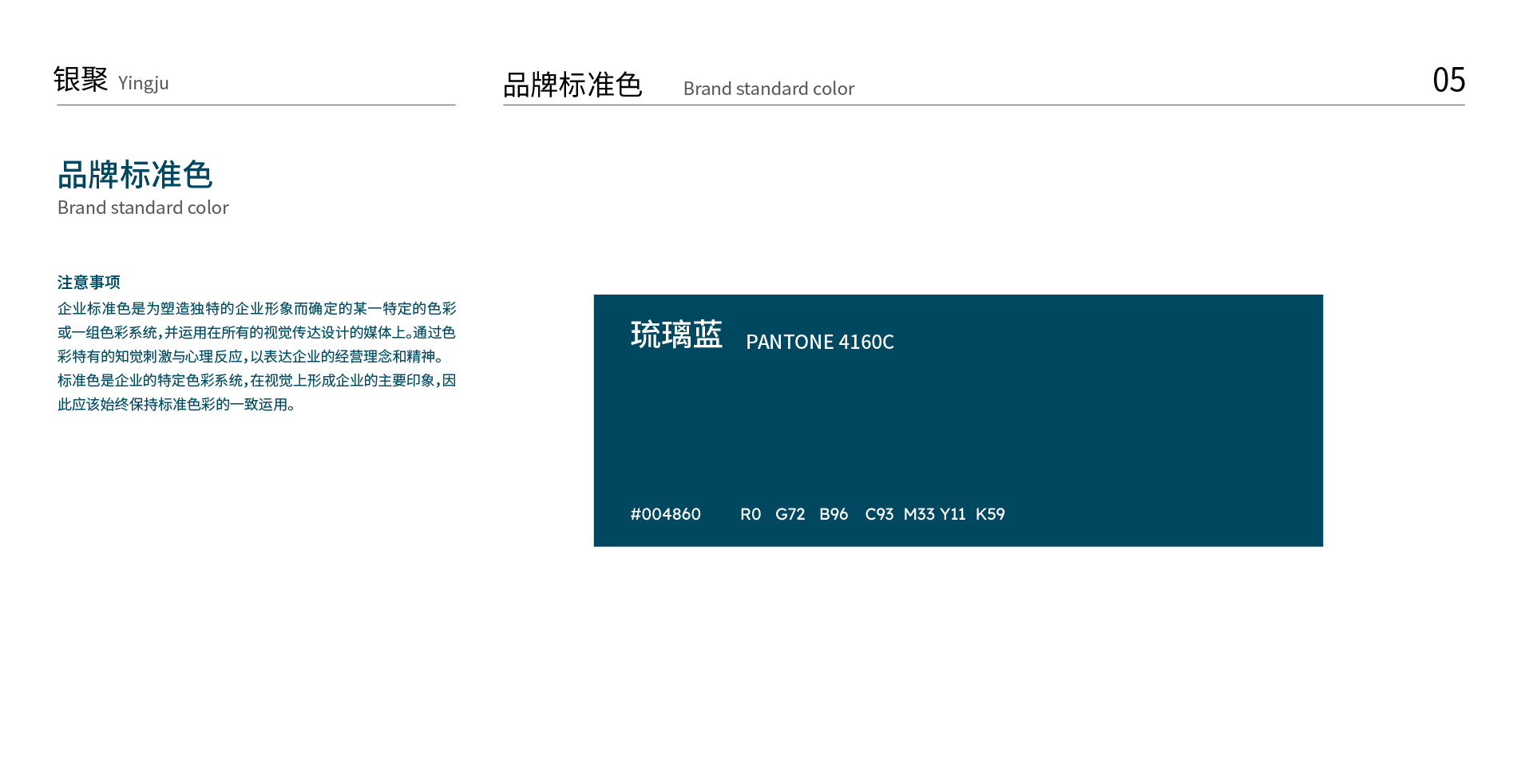Click the large teal 品牌标准色 heading
This screenshot has width=1533, height=784.
pyautogui.click(x=135, y=175)
